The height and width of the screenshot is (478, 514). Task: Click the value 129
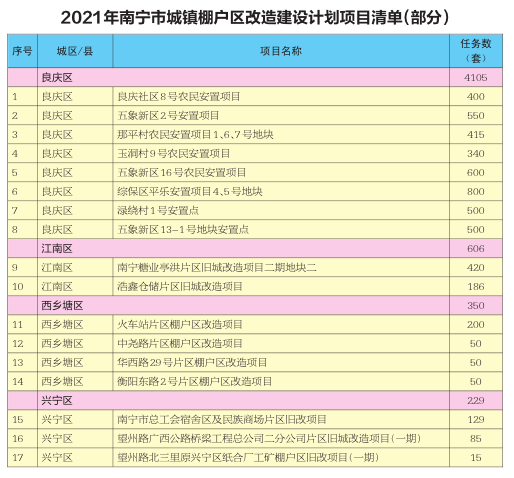[x=476, y=419]
